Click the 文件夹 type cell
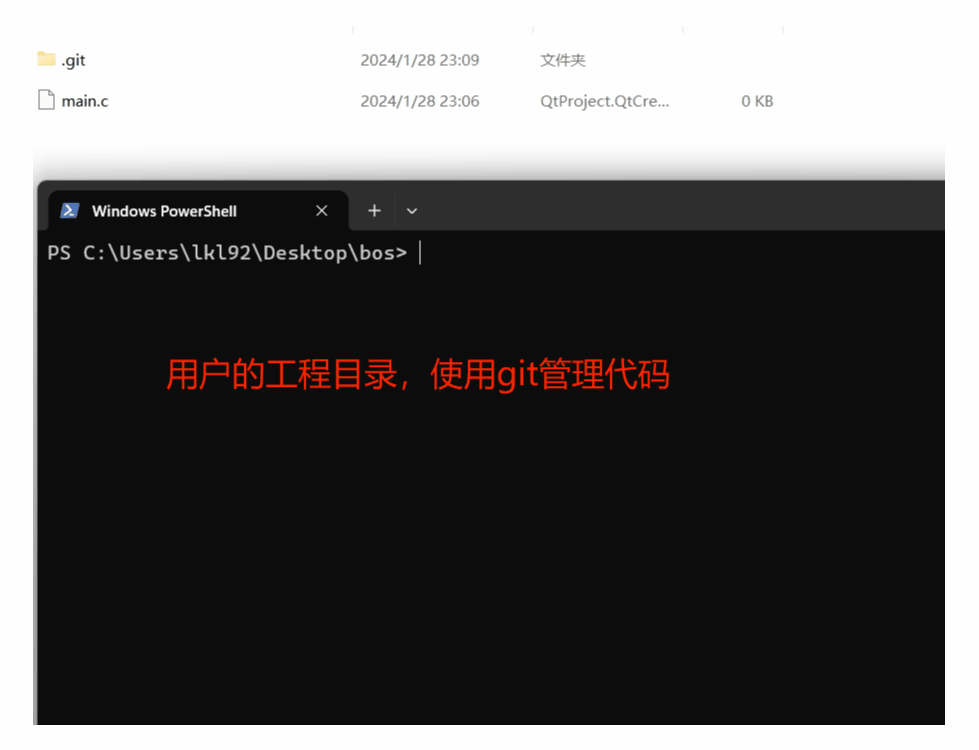 pyautogui.click(x=563, y=61)
